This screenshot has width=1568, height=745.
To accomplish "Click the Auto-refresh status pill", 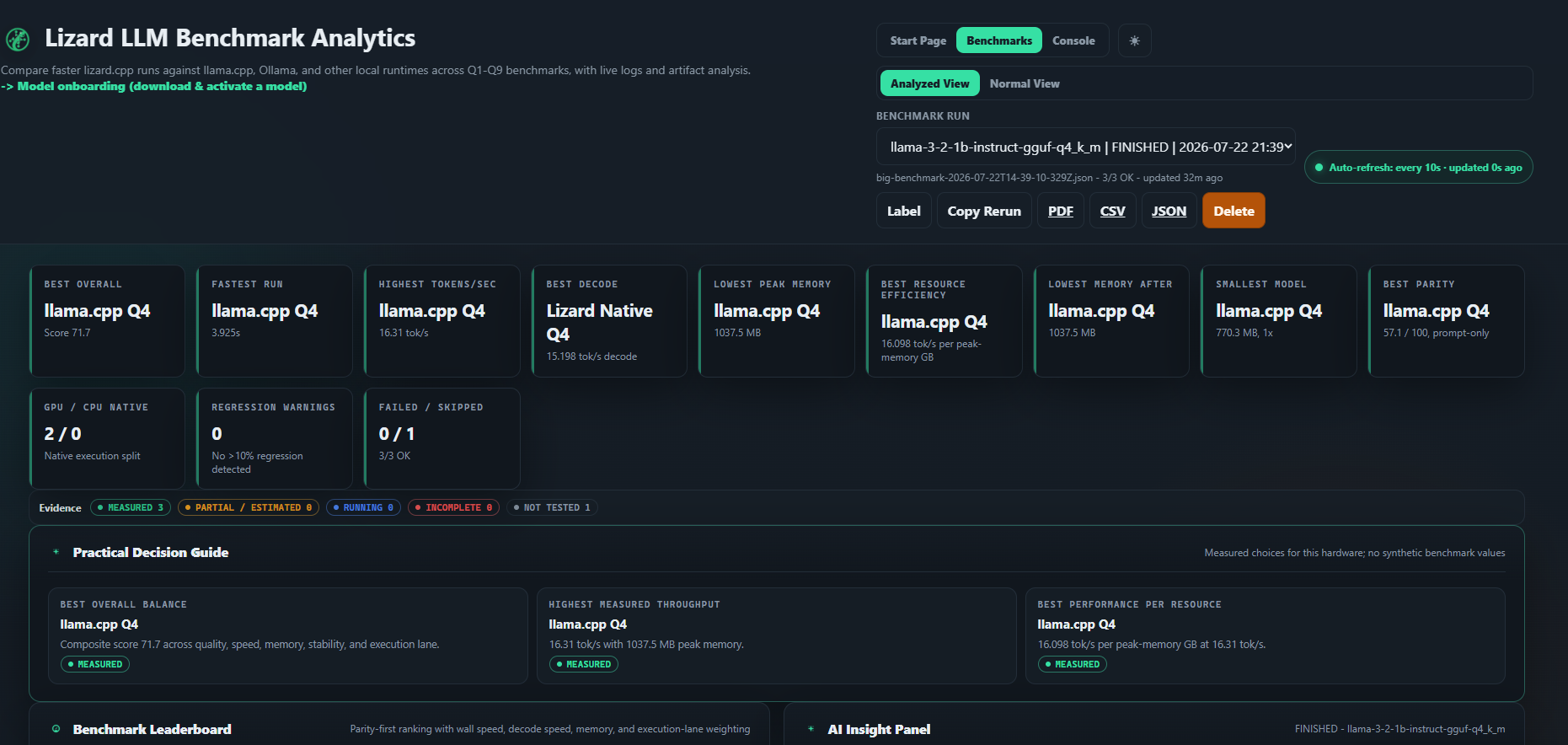I will 1419,168.
